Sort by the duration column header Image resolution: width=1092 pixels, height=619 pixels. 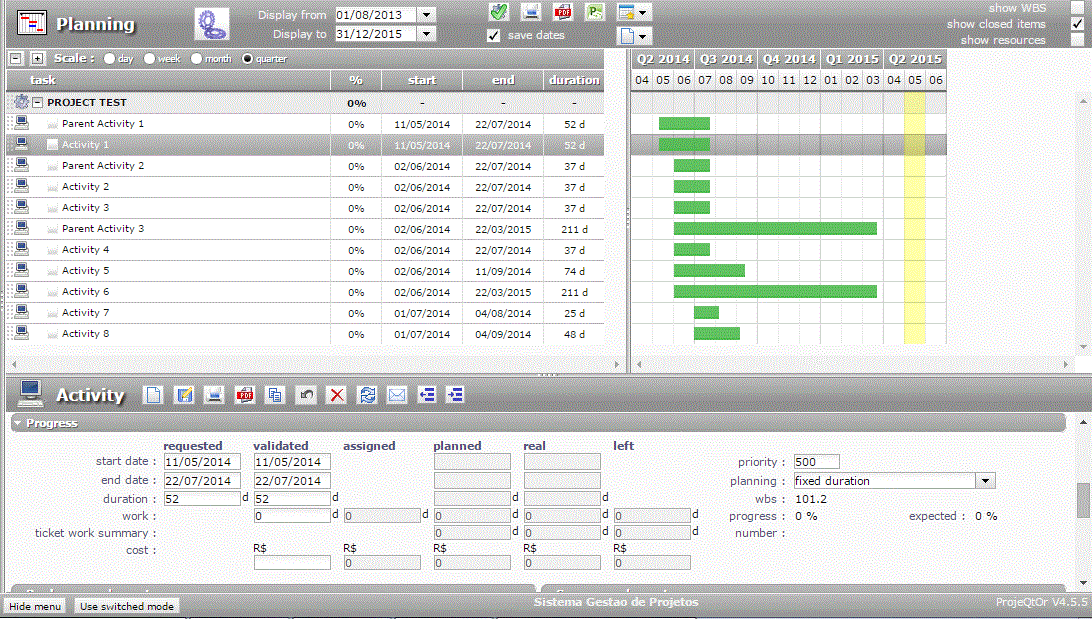[574, 80]
